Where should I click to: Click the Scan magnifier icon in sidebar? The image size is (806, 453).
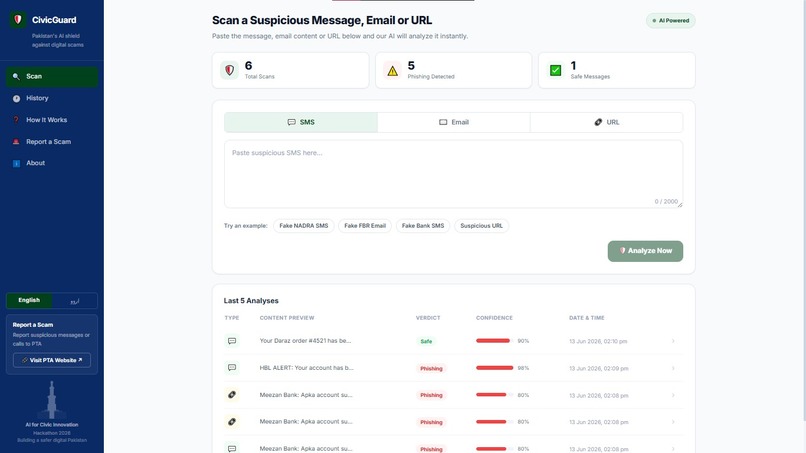point(16,77)
